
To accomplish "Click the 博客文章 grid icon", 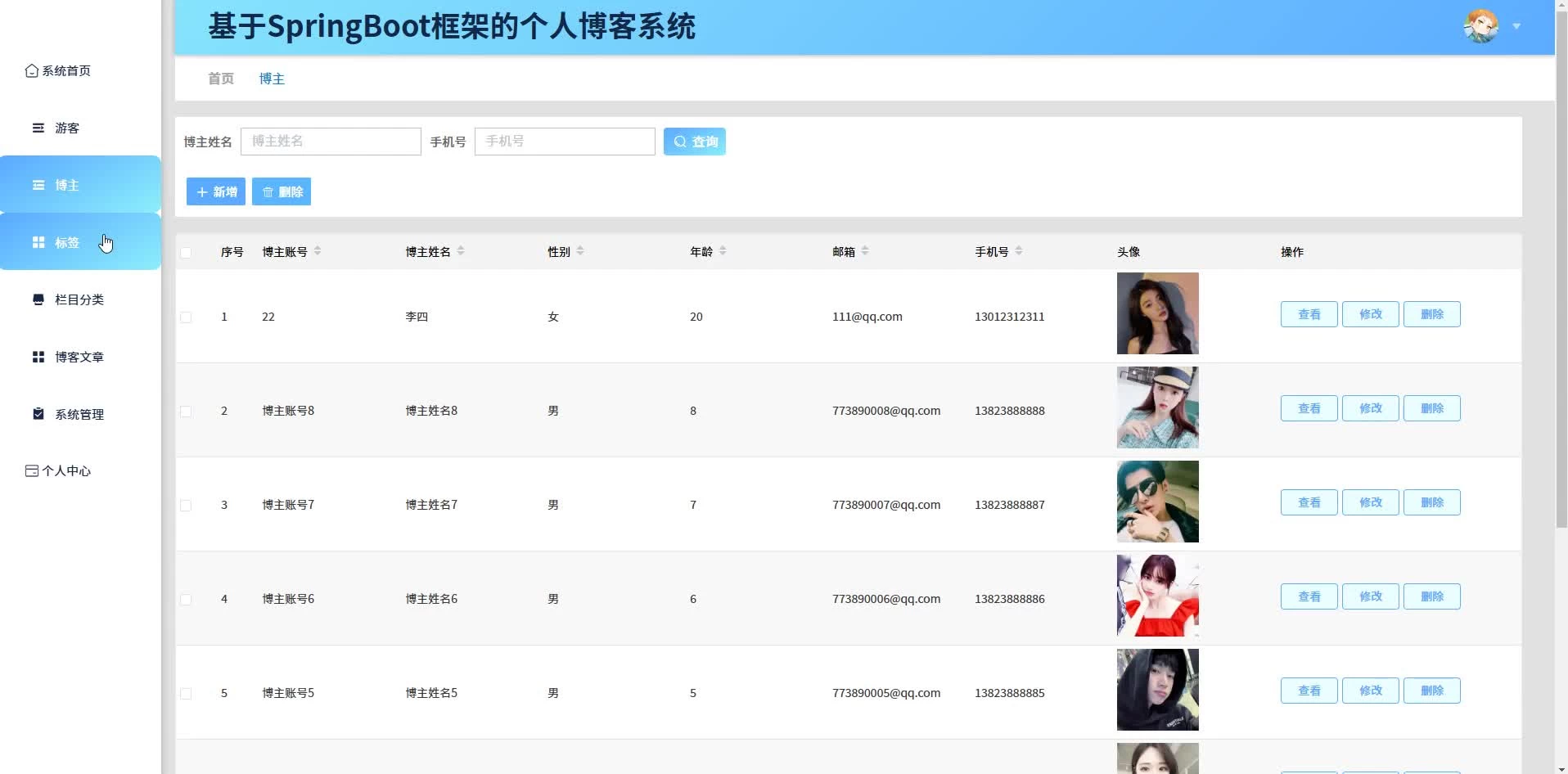I will (x=38, y=358).
